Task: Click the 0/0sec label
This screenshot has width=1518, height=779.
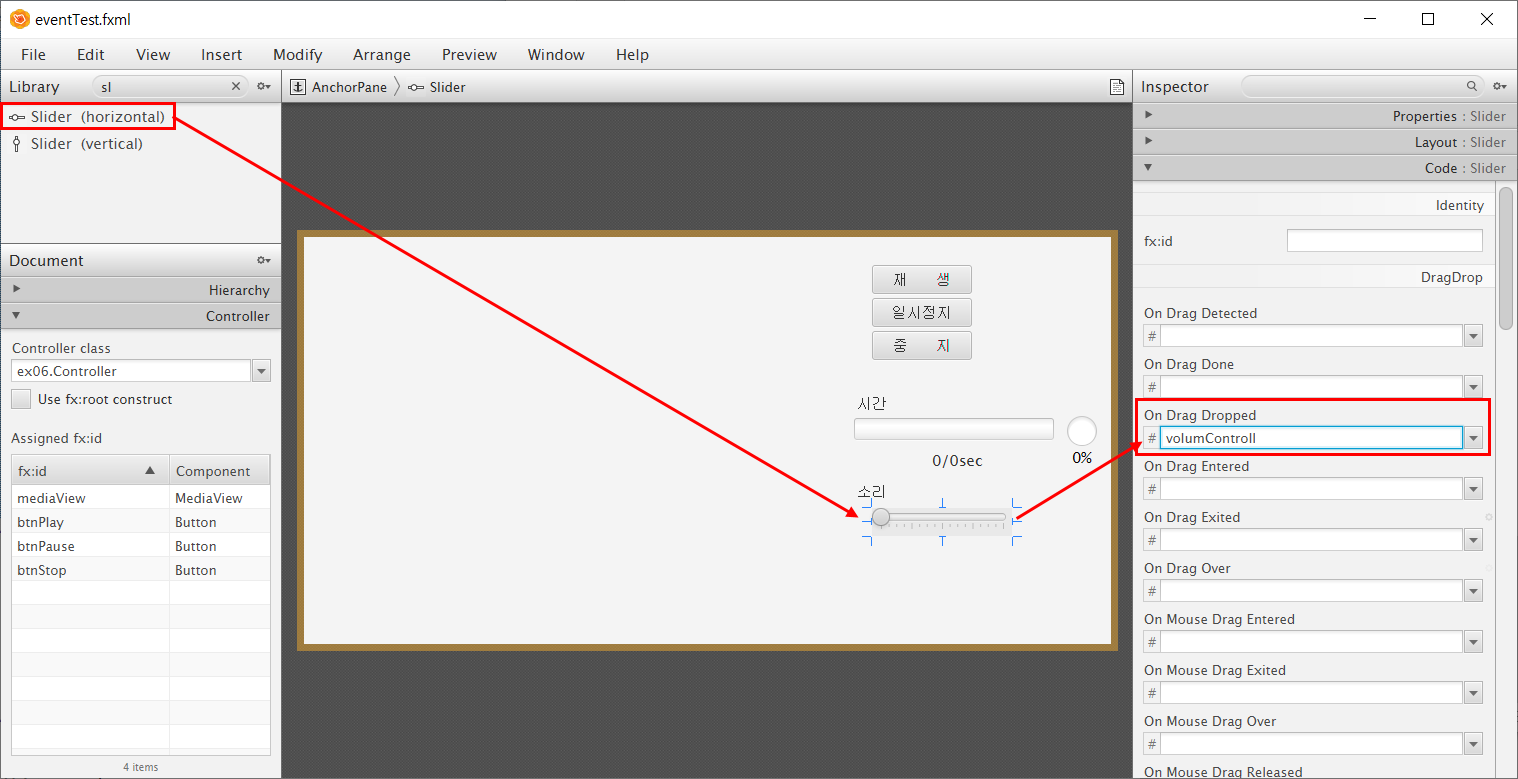Action: (957, 461)
